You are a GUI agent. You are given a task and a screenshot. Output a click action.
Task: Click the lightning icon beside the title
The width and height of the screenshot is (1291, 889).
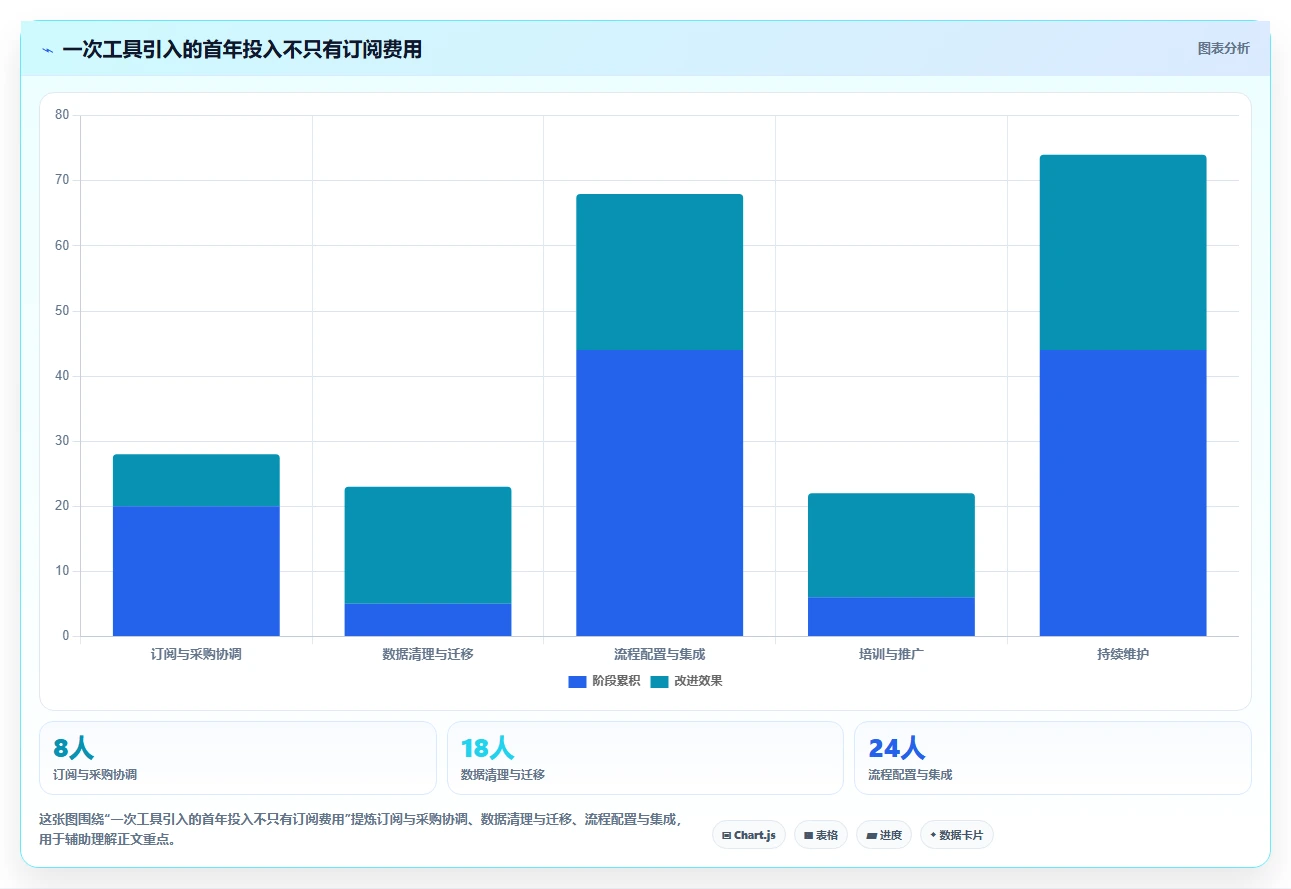click(x=48, y=50)
